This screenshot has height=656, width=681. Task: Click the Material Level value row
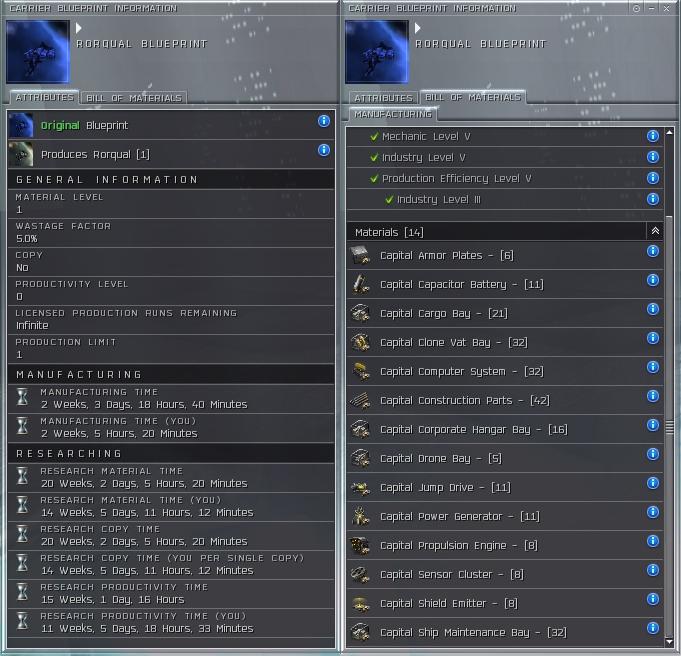click(171, 204)
